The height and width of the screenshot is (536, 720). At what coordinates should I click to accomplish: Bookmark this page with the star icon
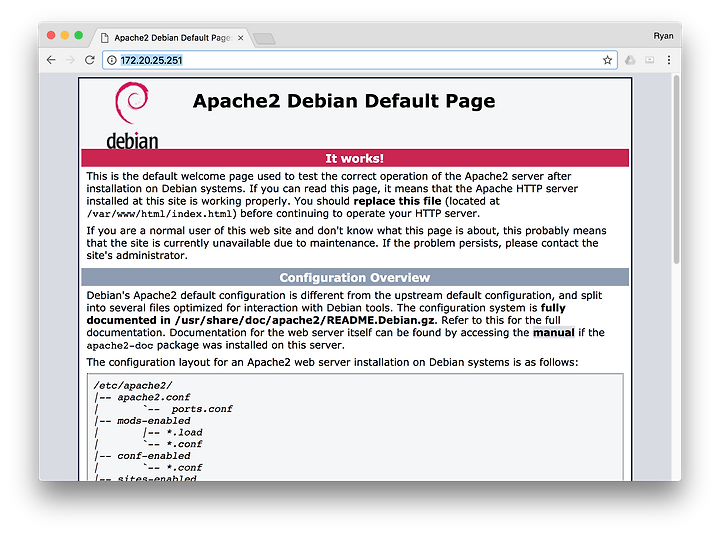[x=607, y=60]
